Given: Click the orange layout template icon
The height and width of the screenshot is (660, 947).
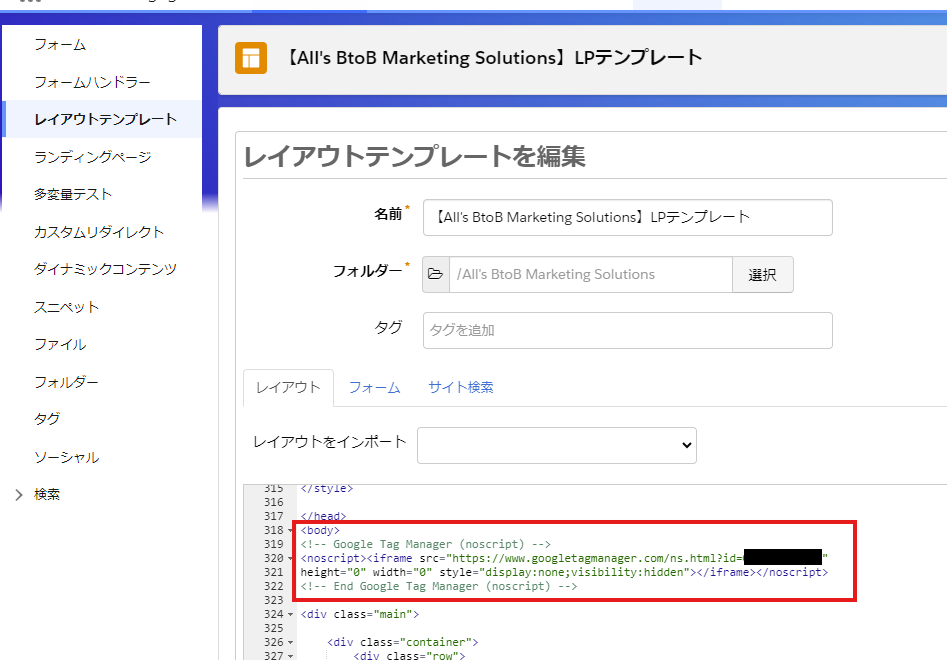Looking at the screenshot, I should coord(251,58).
